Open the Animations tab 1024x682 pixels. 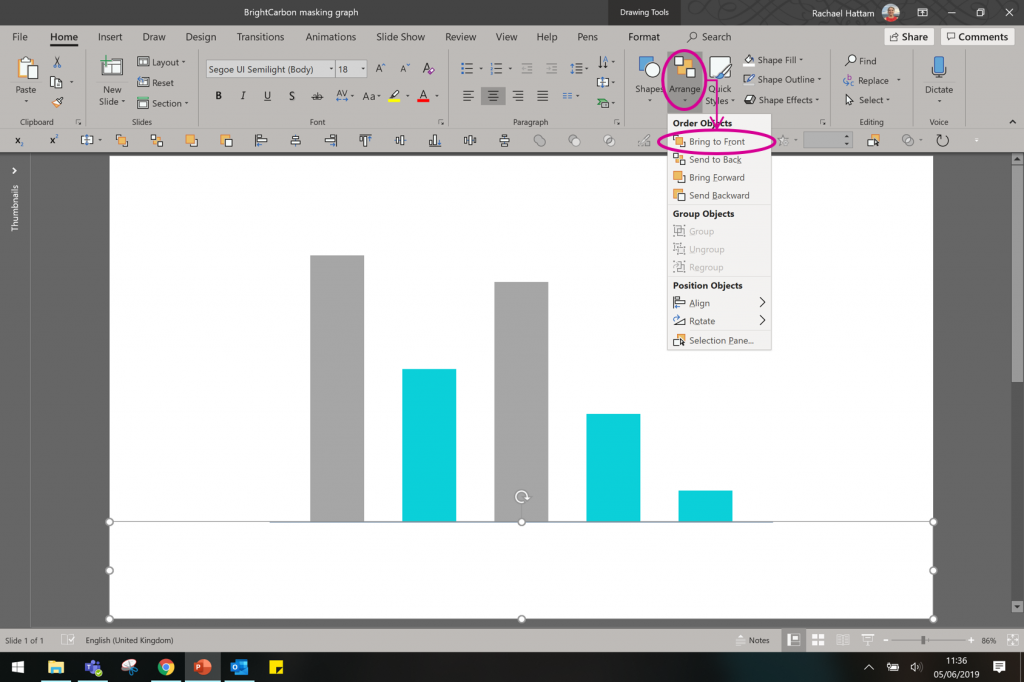coord(330,37)
